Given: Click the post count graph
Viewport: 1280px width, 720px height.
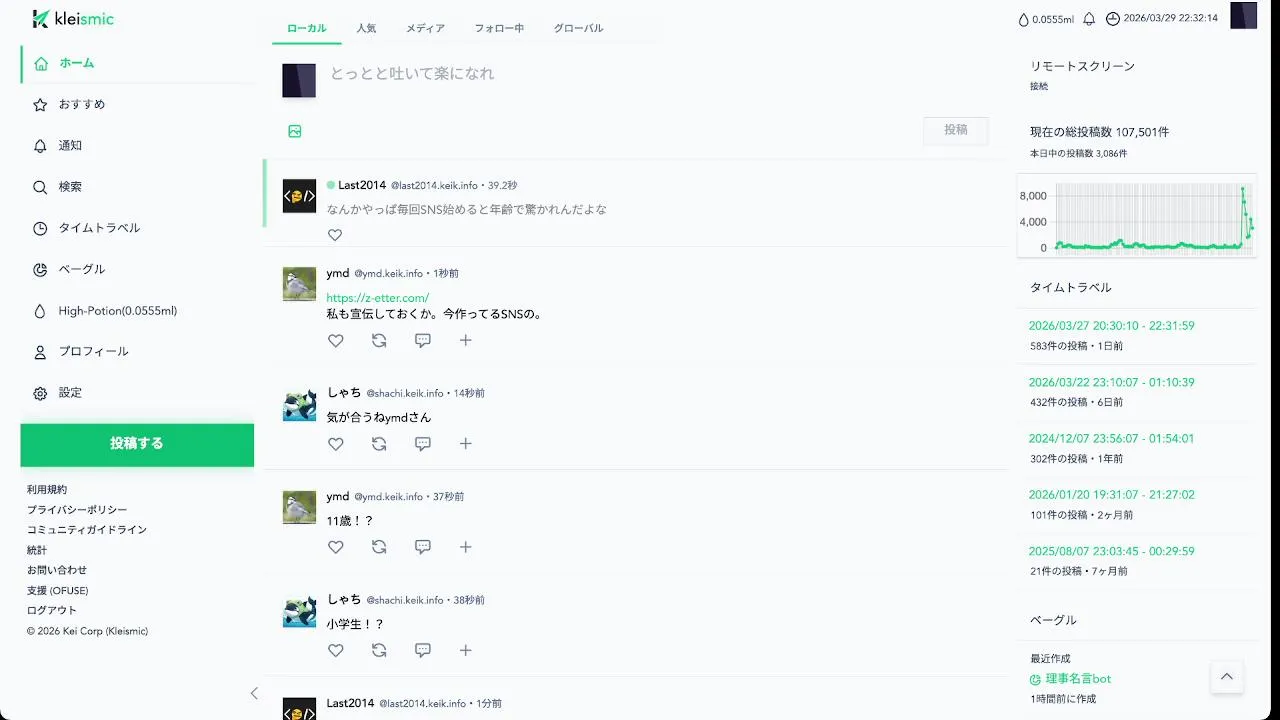Looking at the screenshot, I should tap(1137, 216).
